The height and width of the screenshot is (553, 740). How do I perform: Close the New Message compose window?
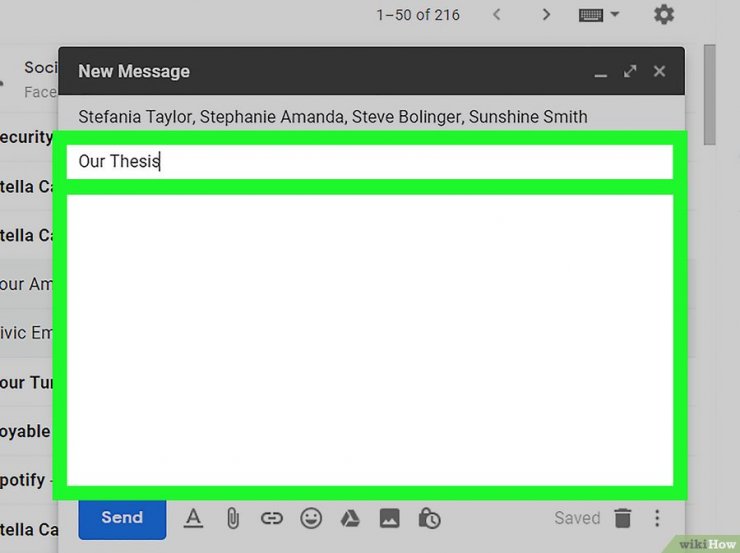pyautogui.click(x=659, y=71)
